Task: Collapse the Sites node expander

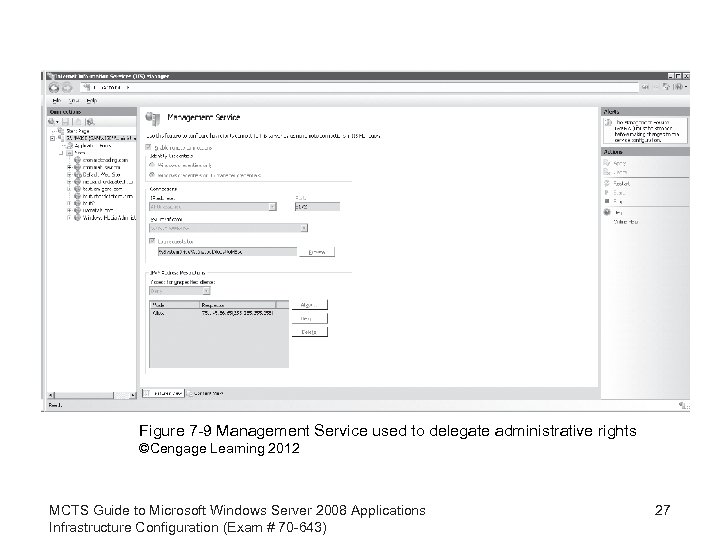Action: point(61,153)
